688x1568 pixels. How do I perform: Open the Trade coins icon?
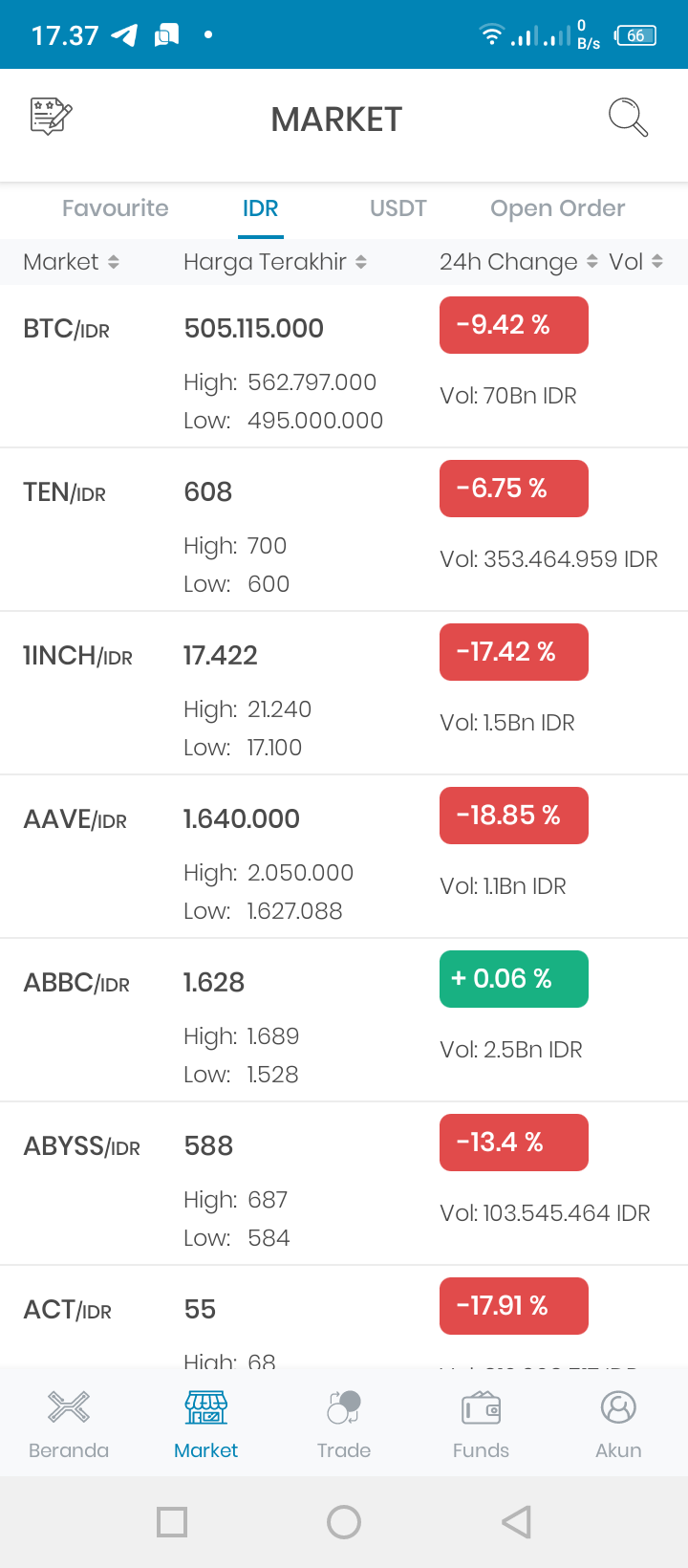click(344, 1407)
